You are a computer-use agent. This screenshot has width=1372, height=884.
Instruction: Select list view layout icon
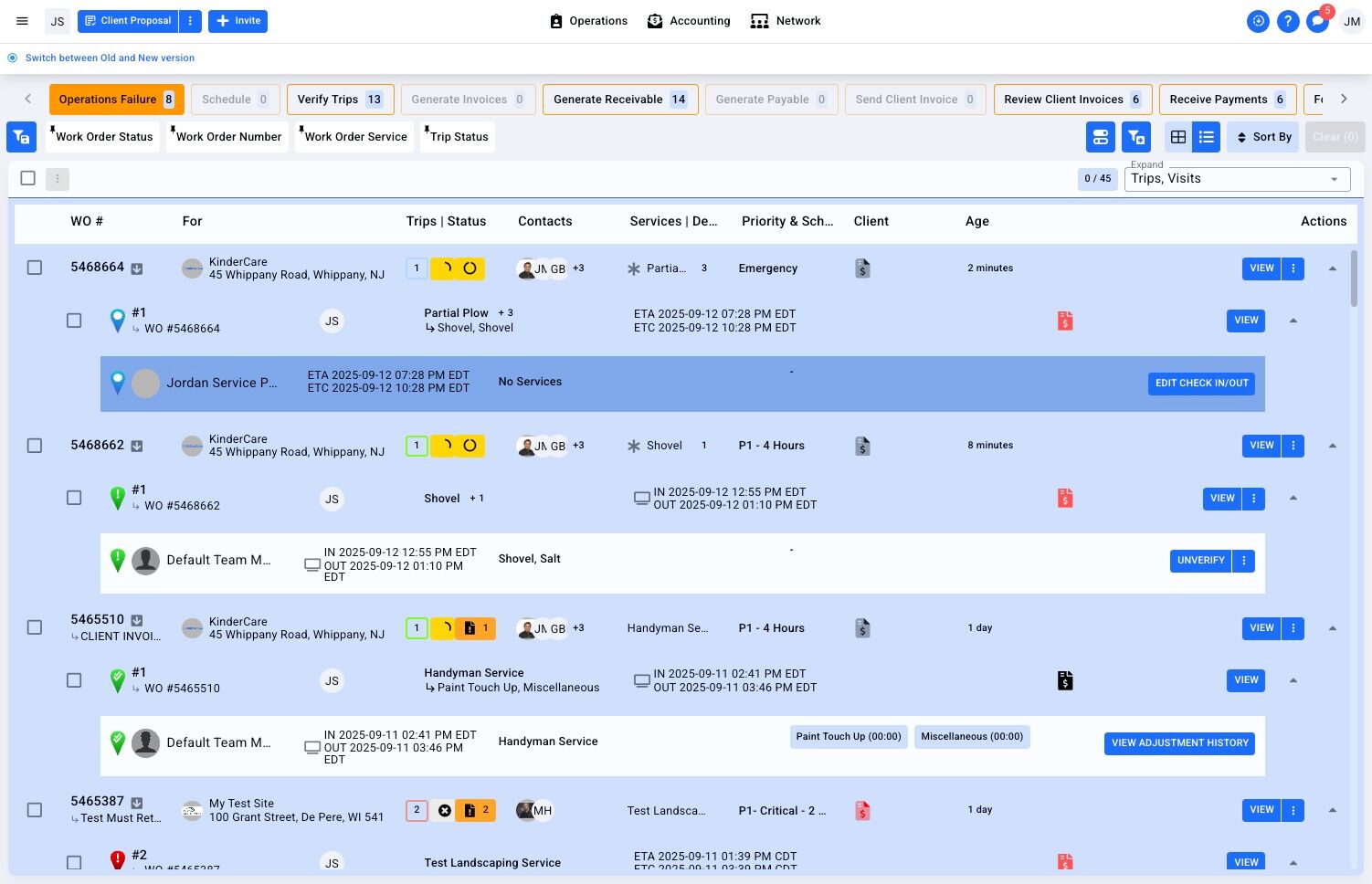(1207, 137)
